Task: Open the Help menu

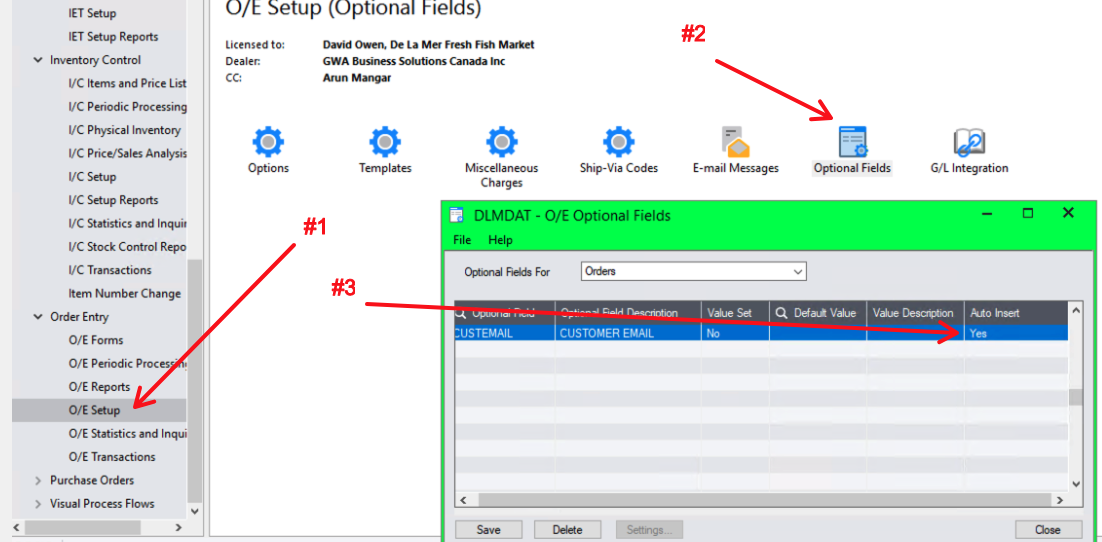Action: click(x=500, y=240)
